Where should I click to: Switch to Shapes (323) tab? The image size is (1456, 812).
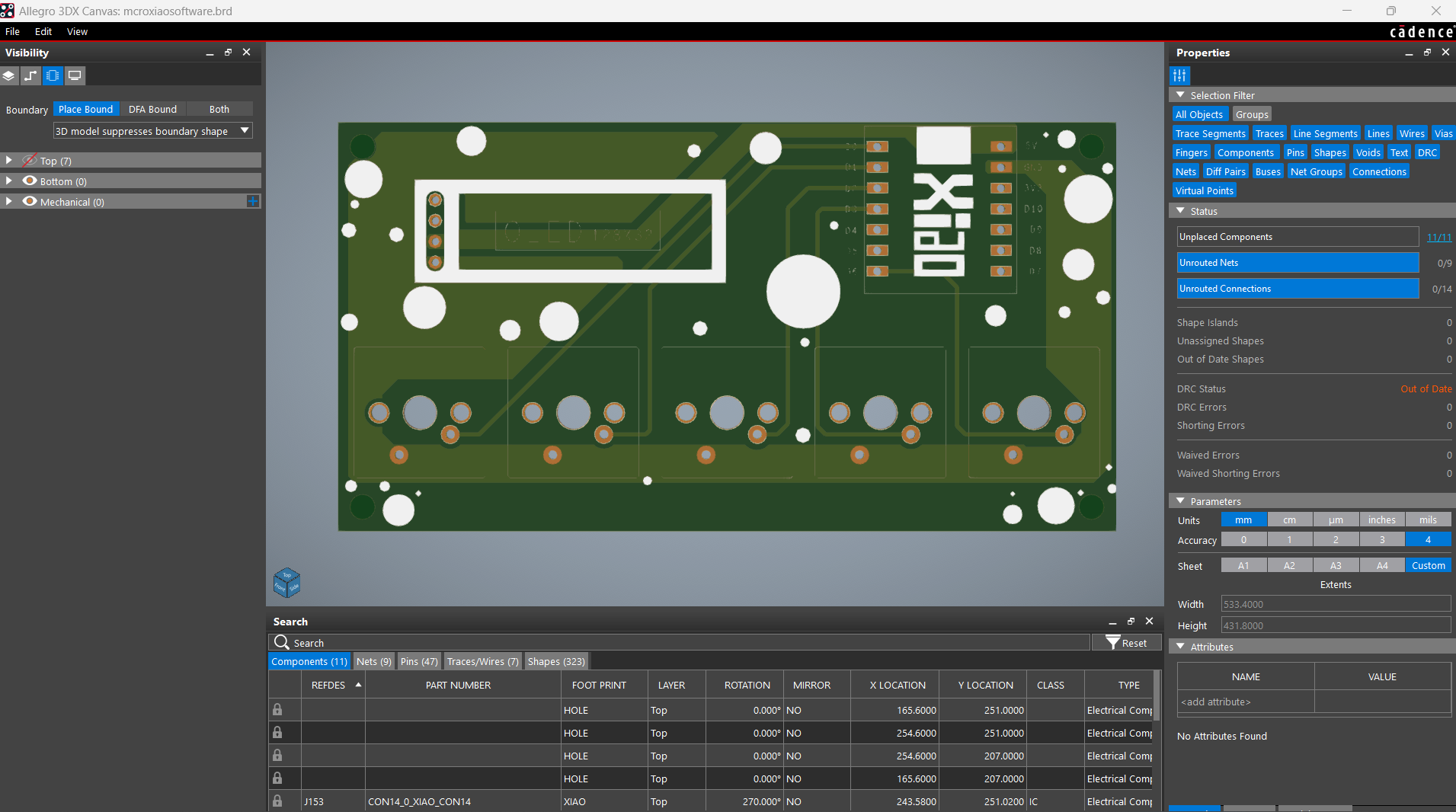coord(556,661)
